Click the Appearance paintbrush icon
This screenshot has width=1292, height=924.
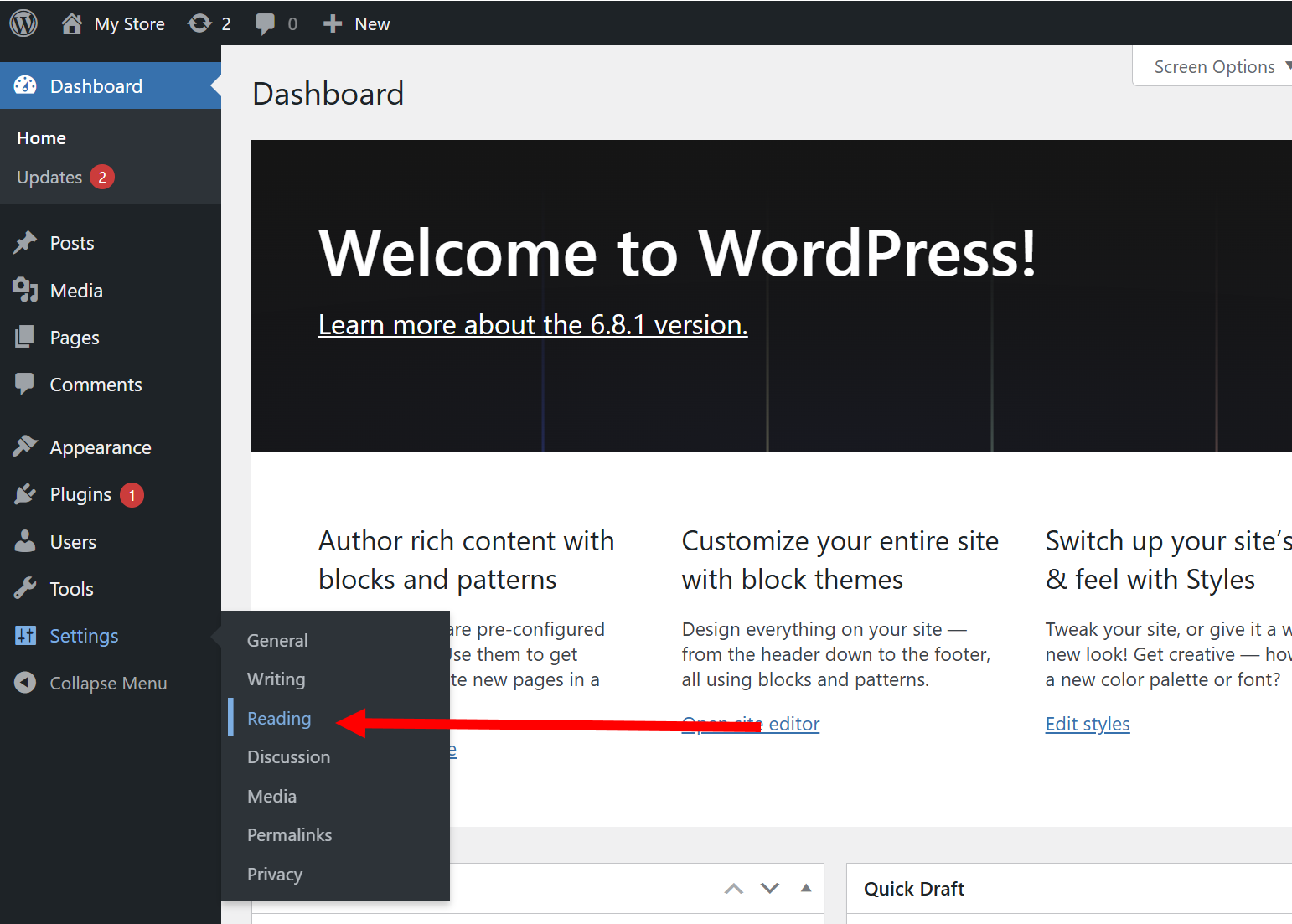pyautogui.click(x=25, y=447)
